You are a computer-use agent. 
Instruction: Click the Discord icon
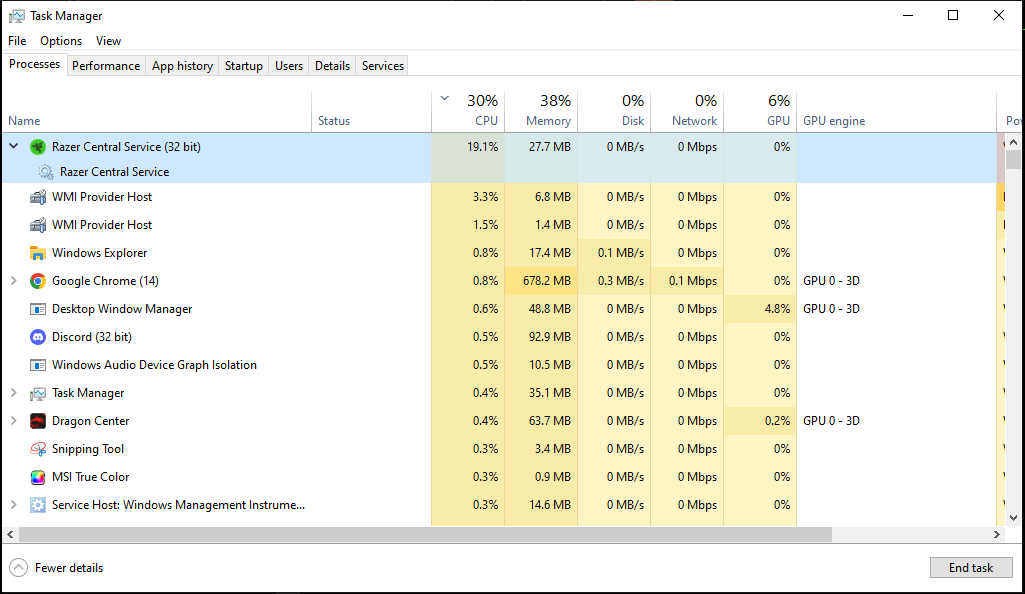pos(38,337)
